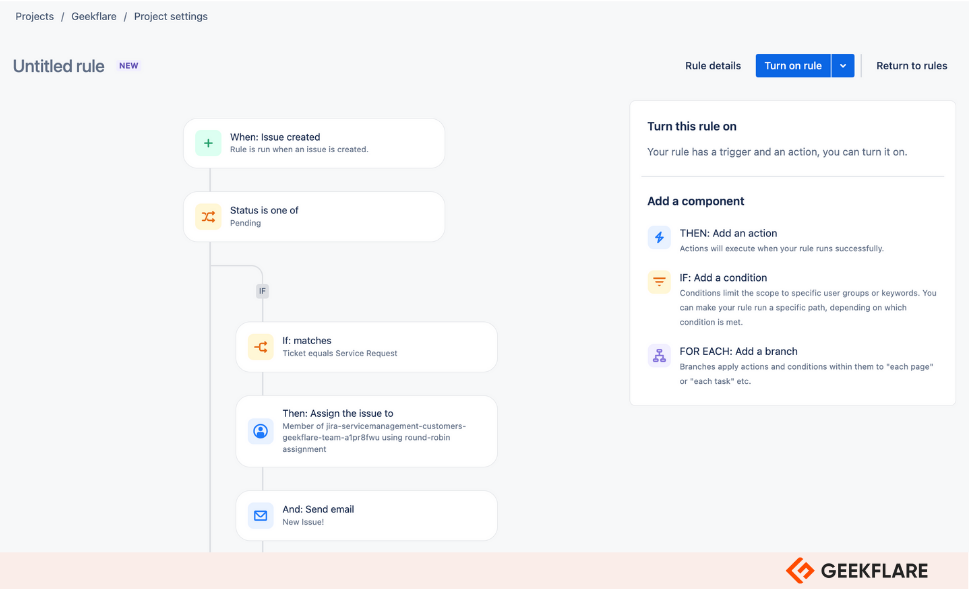Screen dimensions: 970x589
Task: Click the IF condition filter icon
Action: coord(659,282)
